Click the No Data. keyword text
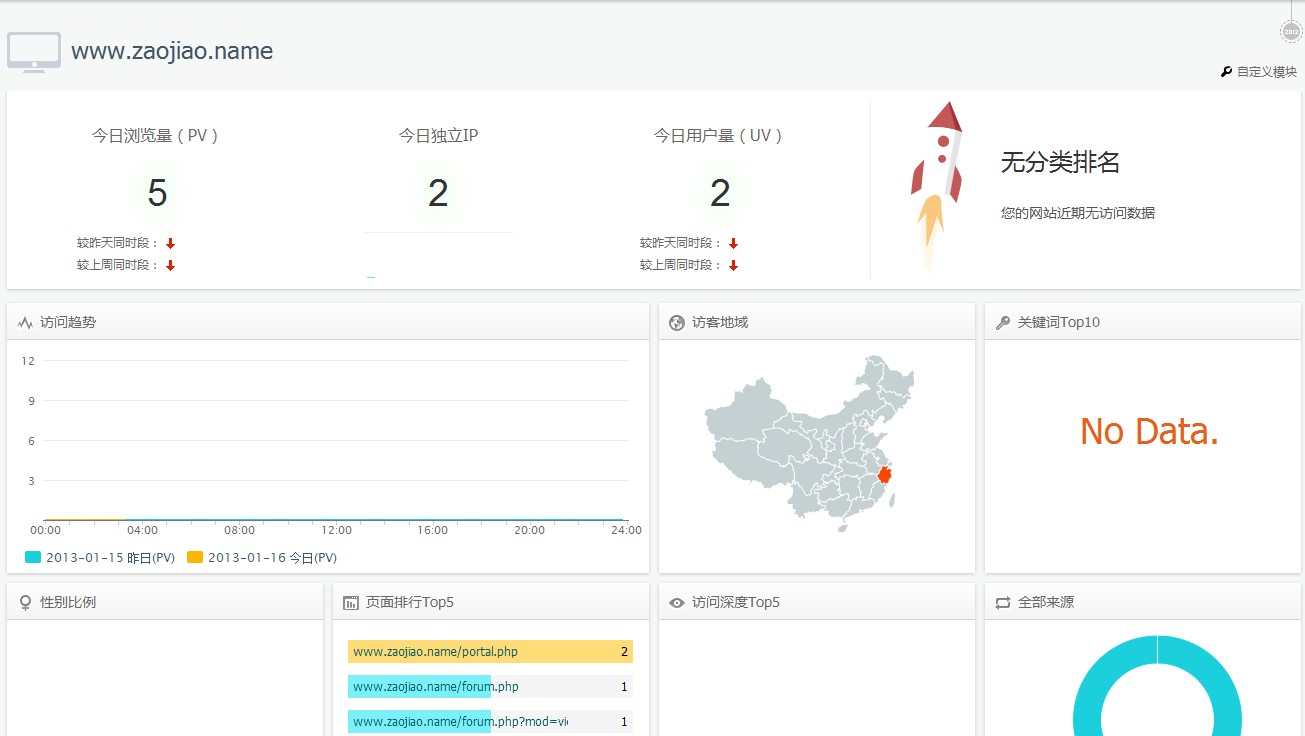Screen dimensions: 1305x736 [x=1149, y=431]
